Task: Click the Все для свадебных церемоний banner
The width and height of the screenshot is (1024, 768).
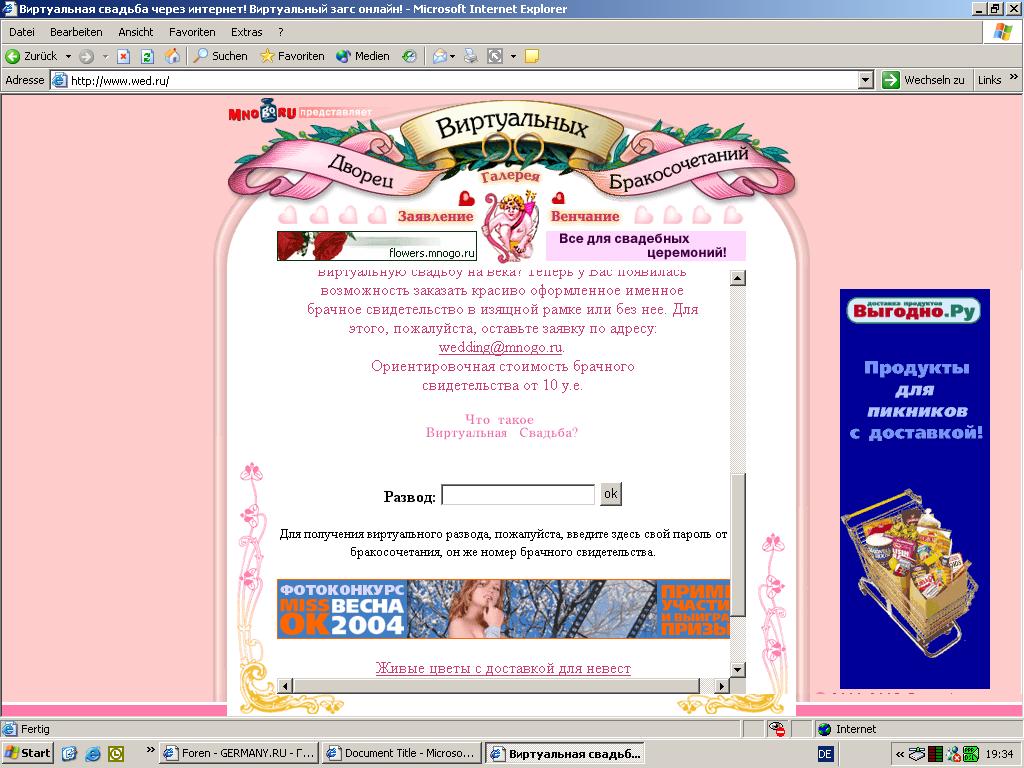Action: click(645, 246)
